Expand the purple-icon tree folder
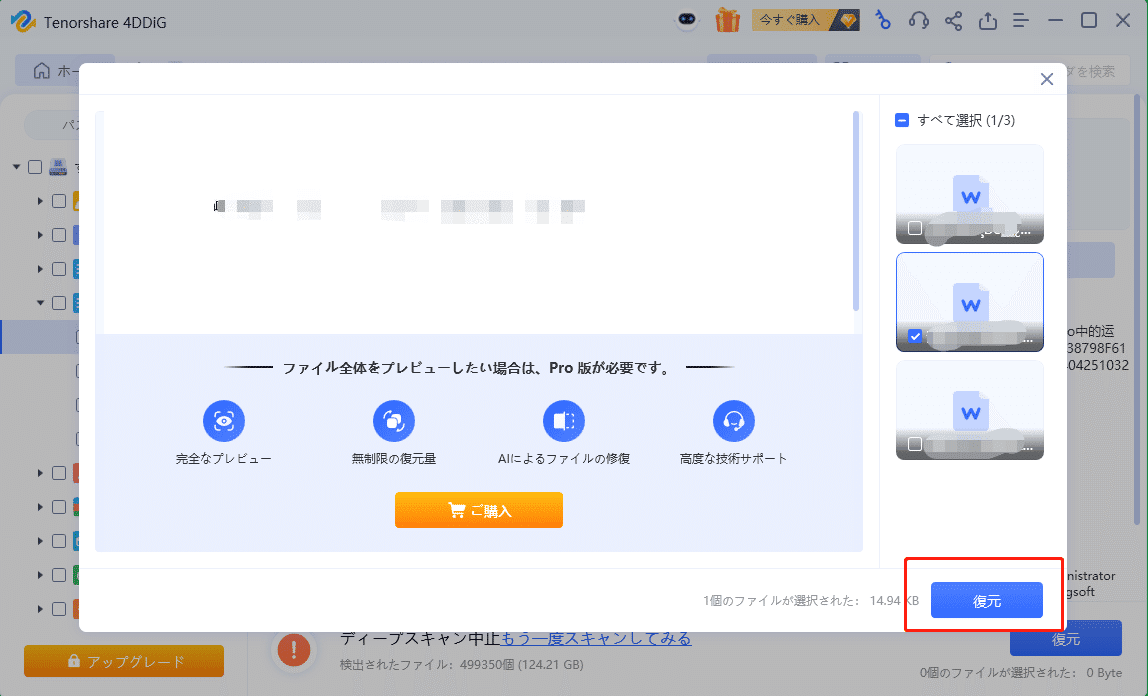The height and width of the screenshot is (696, 1148). 40,235
